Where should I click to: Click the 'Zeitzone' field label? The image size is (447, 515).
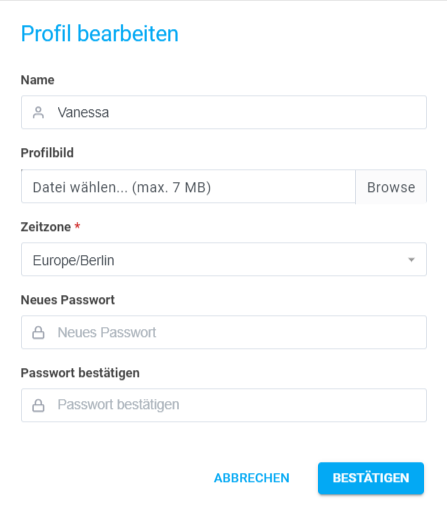point(46,227)
